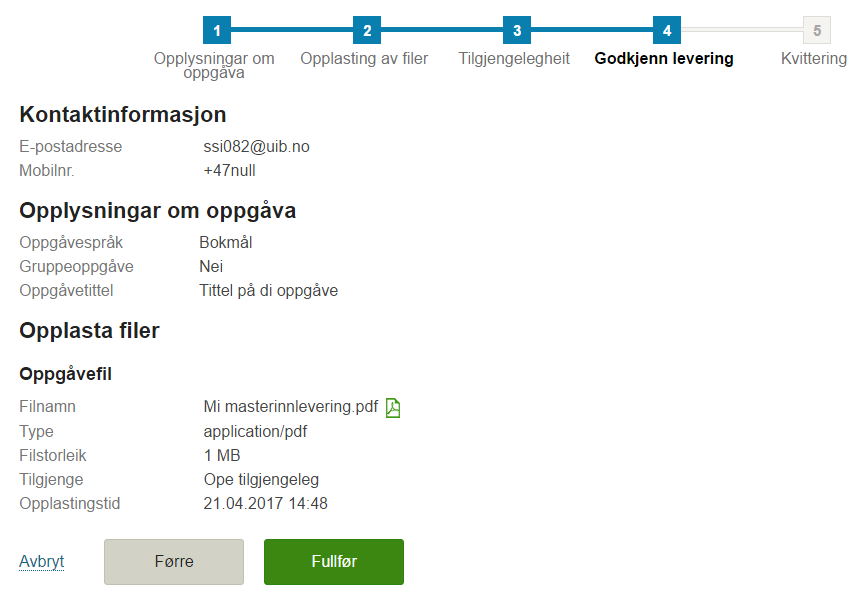Click the upload time 21.04.2017 14:48

(265, 503)
